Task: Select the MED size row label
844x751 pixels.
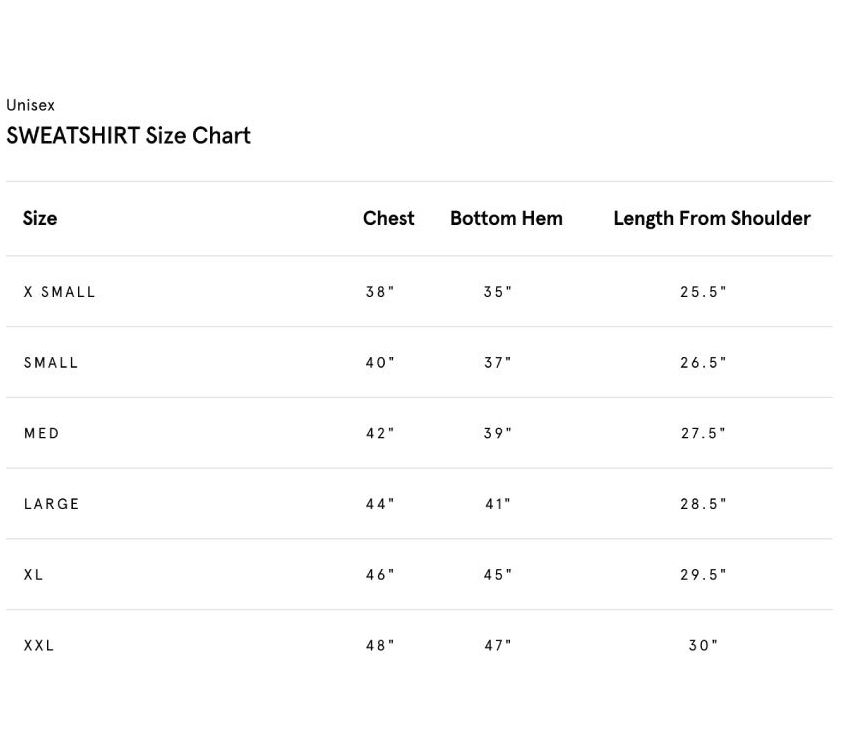Action: click(42, 433)
